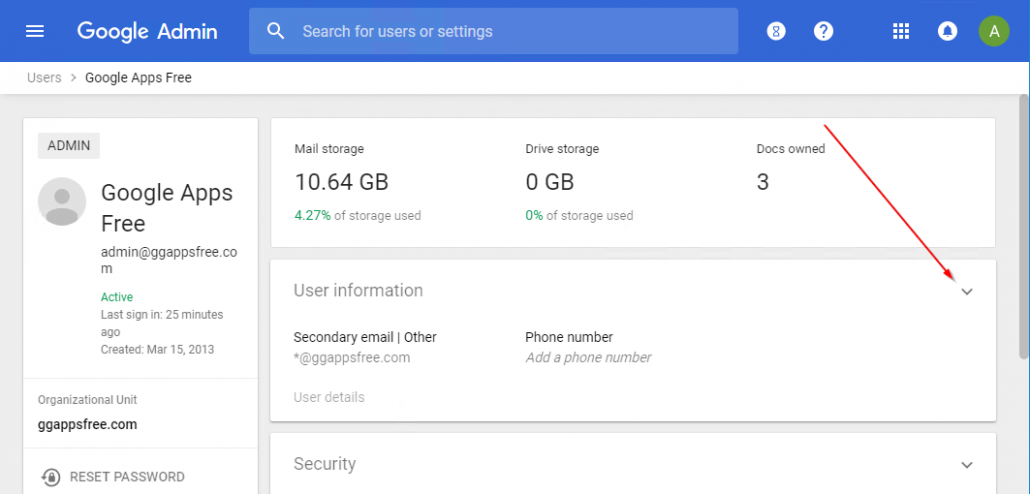Click the Mail storage label

pos(329,149)
